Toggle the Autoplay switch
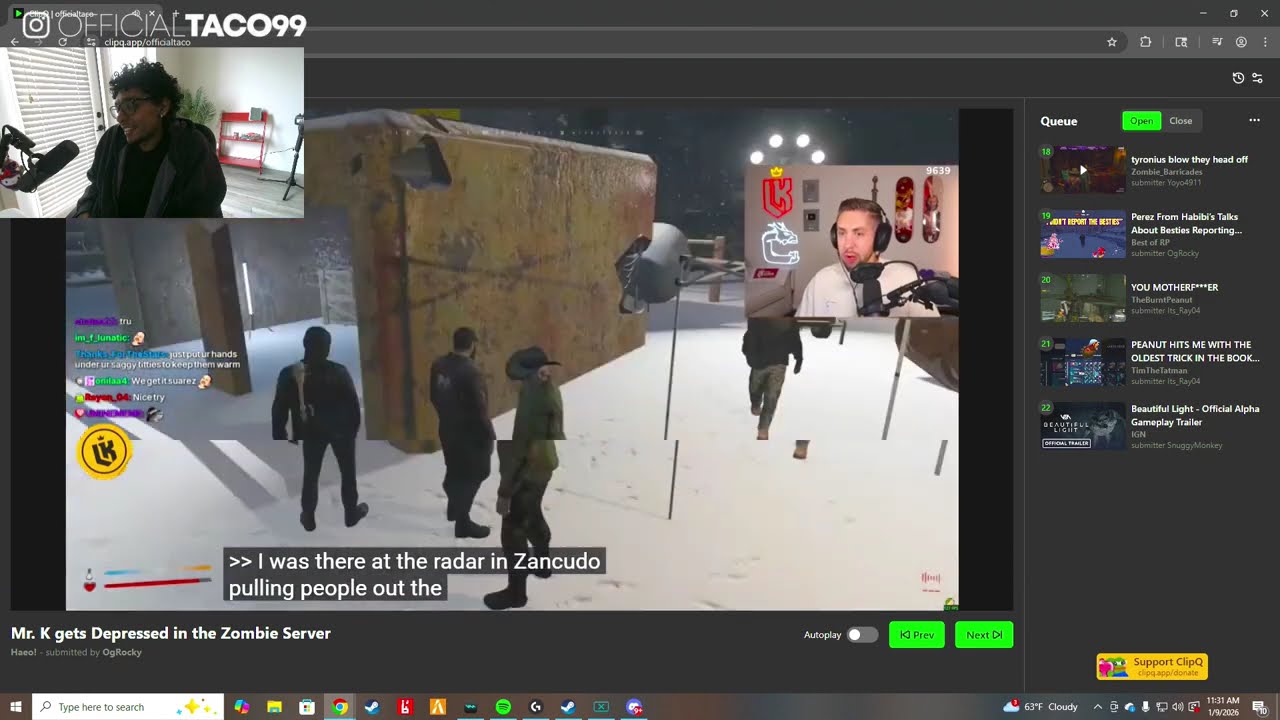The height and width of the screenshot is (720, 1280). pyautogui.click(x=862, y=635)
